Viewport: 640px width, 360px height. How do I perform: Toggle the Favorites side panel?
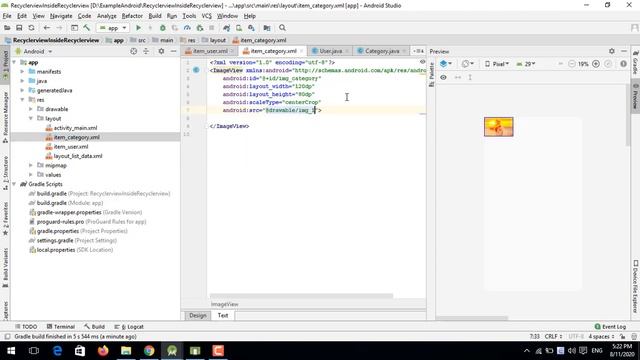(x=5, y=219)
